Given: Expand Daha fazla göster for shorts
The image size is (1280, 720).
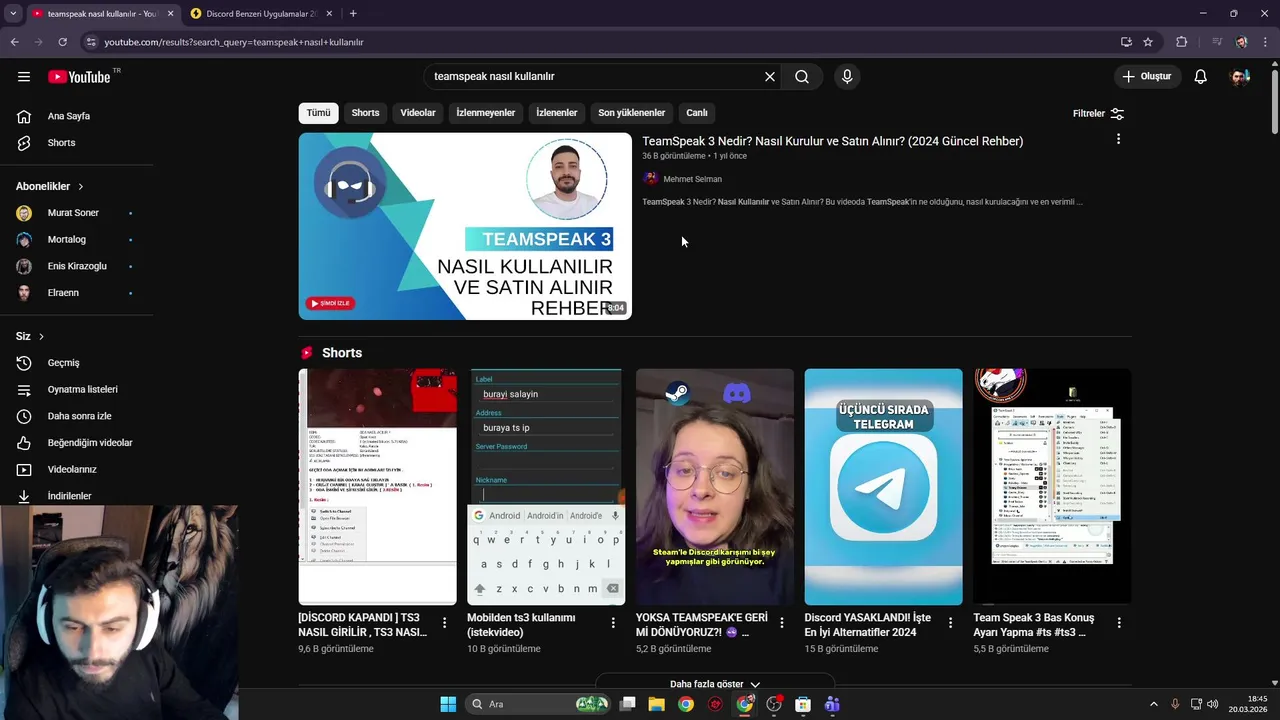Looking at the screenshot, I should click(715, 684).
